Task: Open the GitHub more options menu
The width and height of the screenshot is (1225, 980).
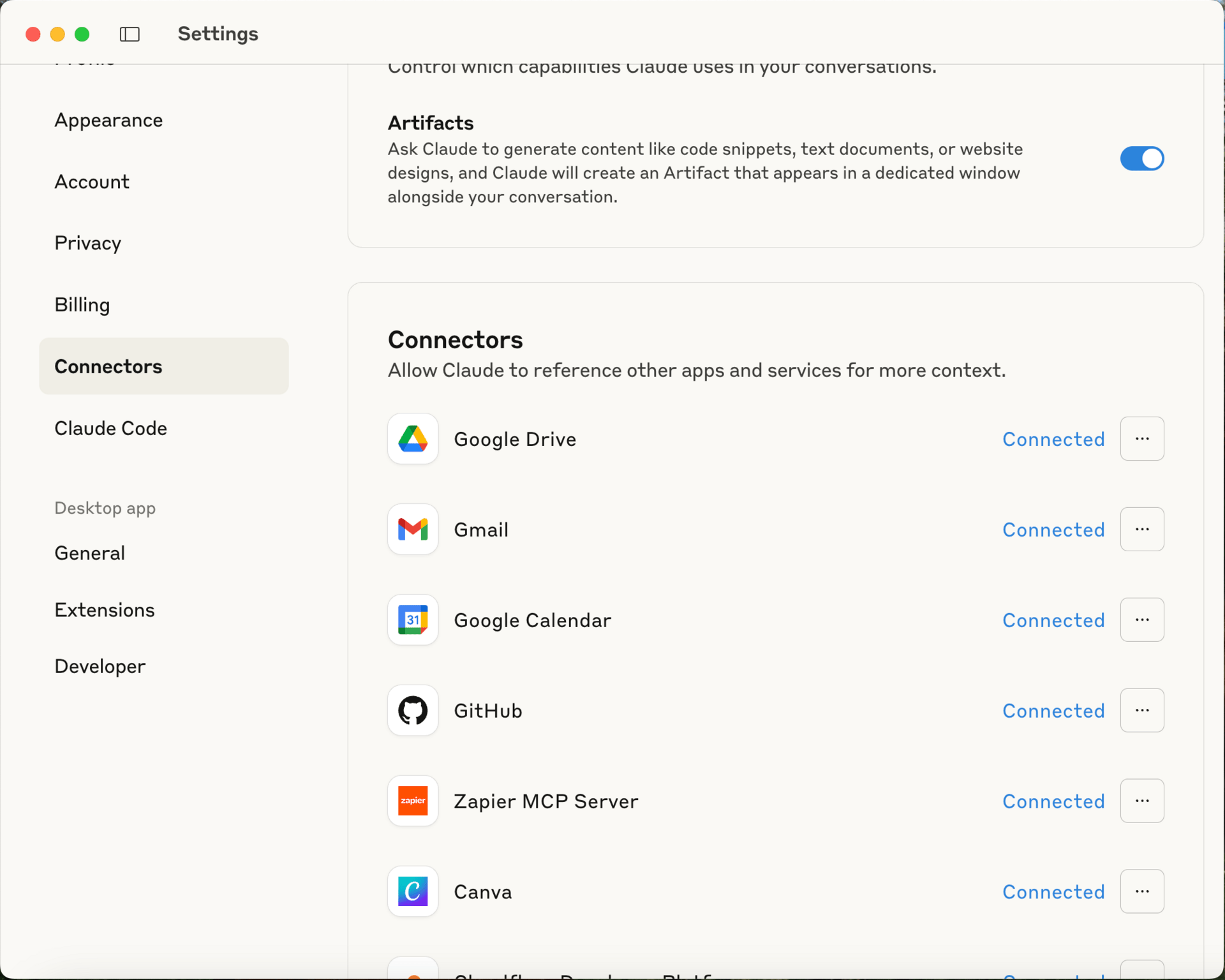Action: pyautogui.click(x=1142, y=711)
